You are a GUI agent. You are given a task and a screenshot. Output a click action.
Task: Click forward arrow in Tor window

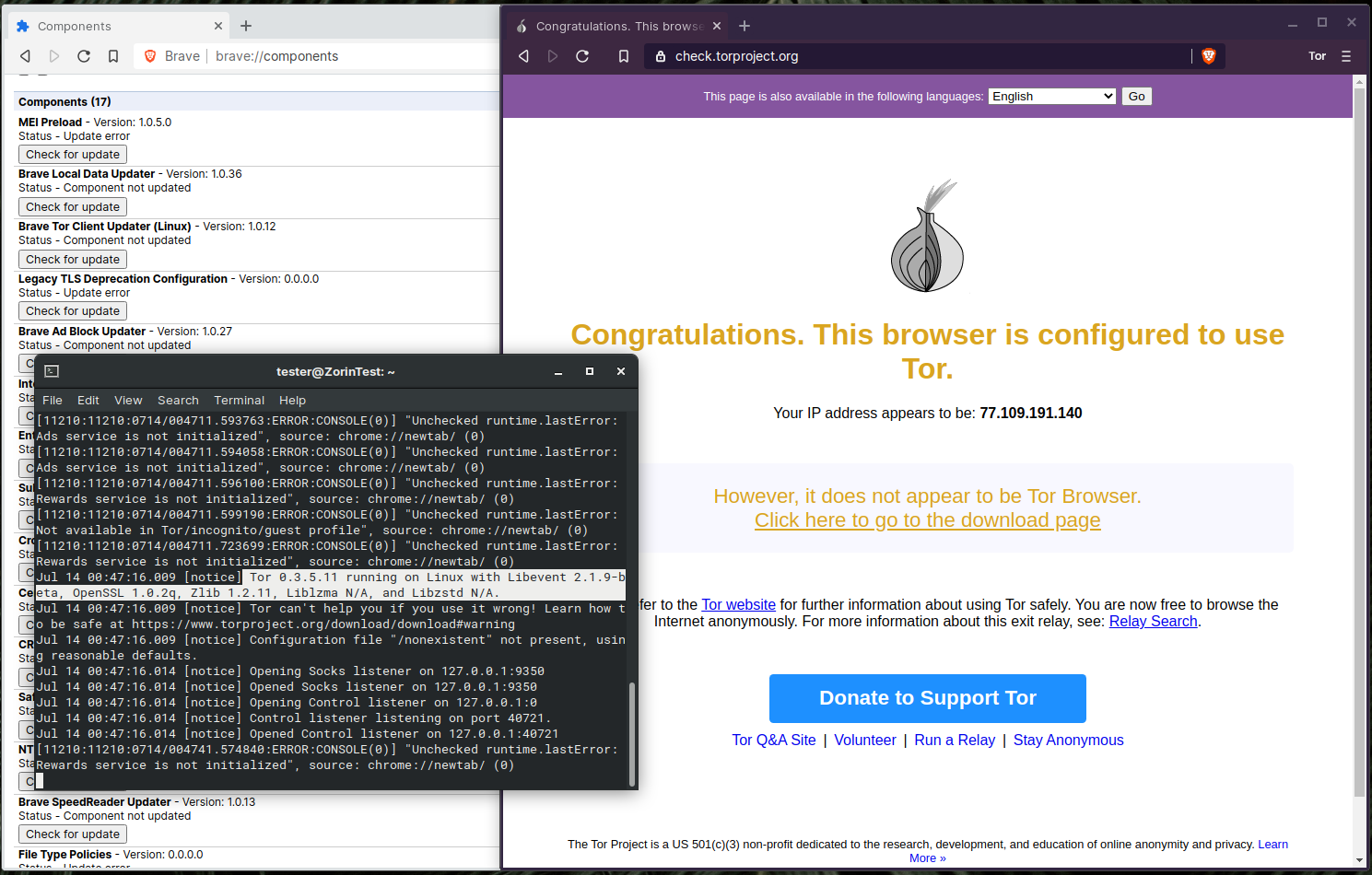tap(553, 56)
